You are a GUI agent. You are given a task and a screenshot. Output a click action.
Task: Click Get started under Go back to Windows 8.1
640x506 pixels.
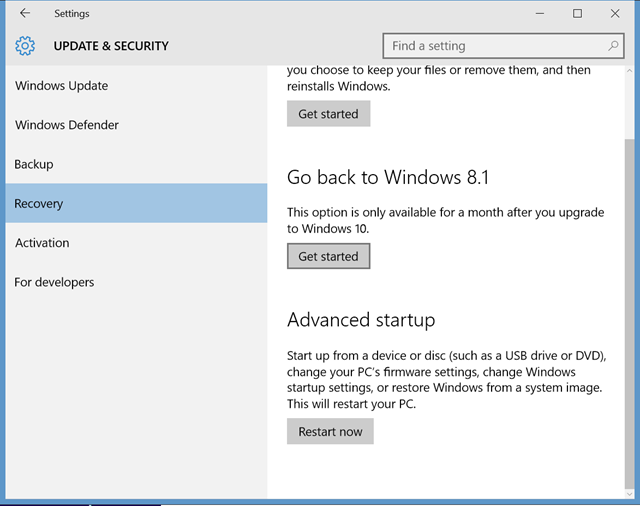pyautogui.click(x=329, y=256)
